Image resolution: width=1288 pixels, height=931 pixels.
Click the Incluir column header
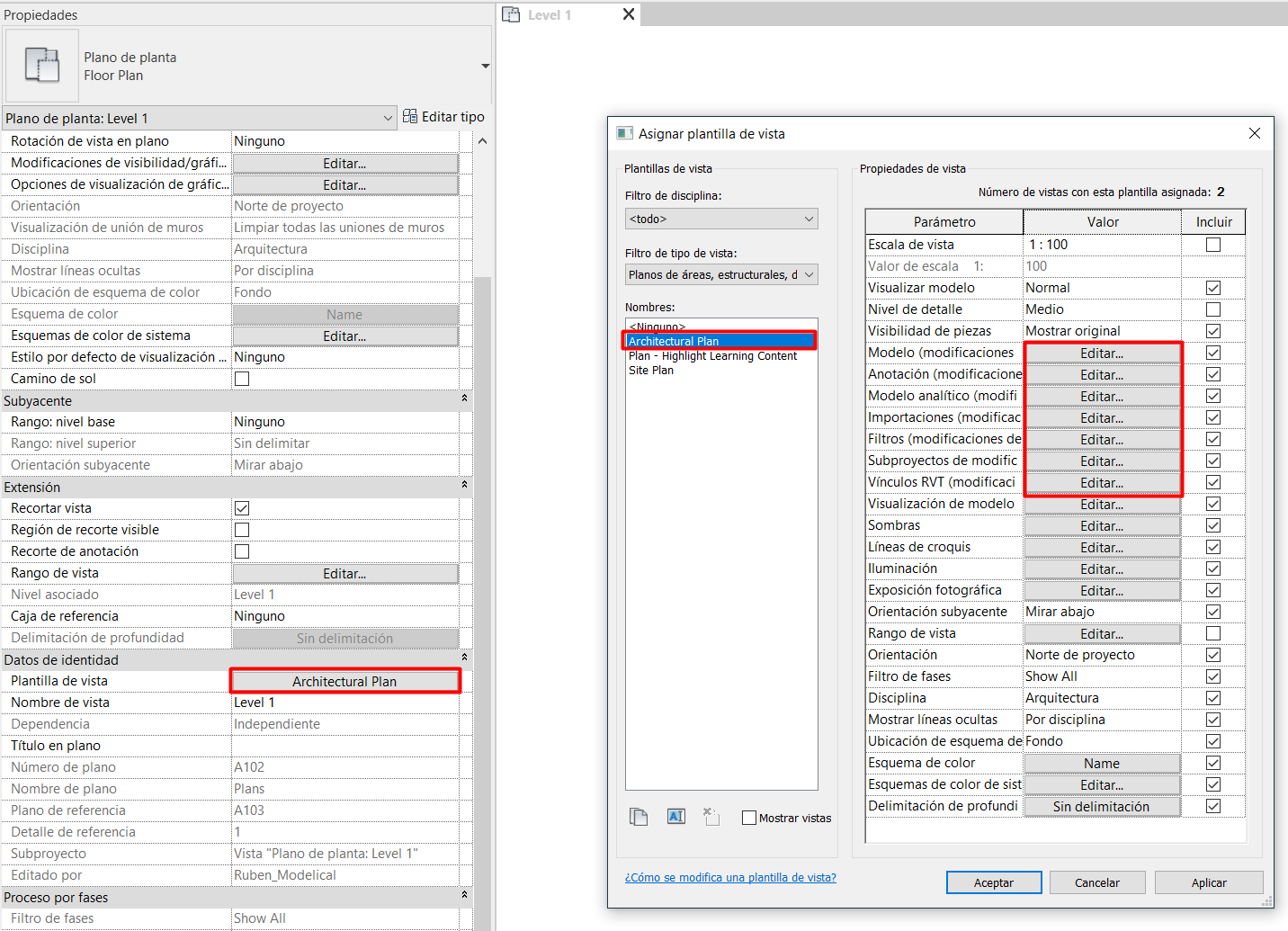(x=1213, y=222)
